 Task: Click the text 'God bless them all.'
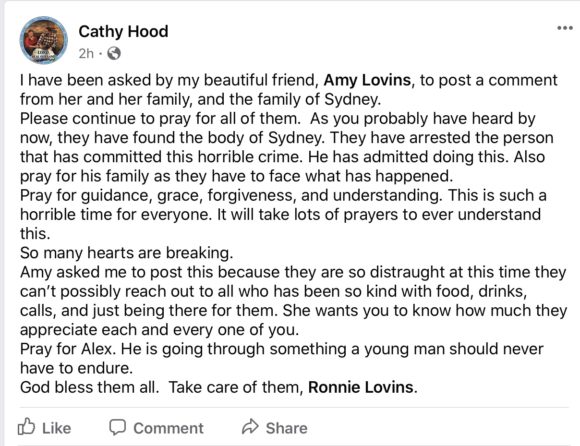90,387
